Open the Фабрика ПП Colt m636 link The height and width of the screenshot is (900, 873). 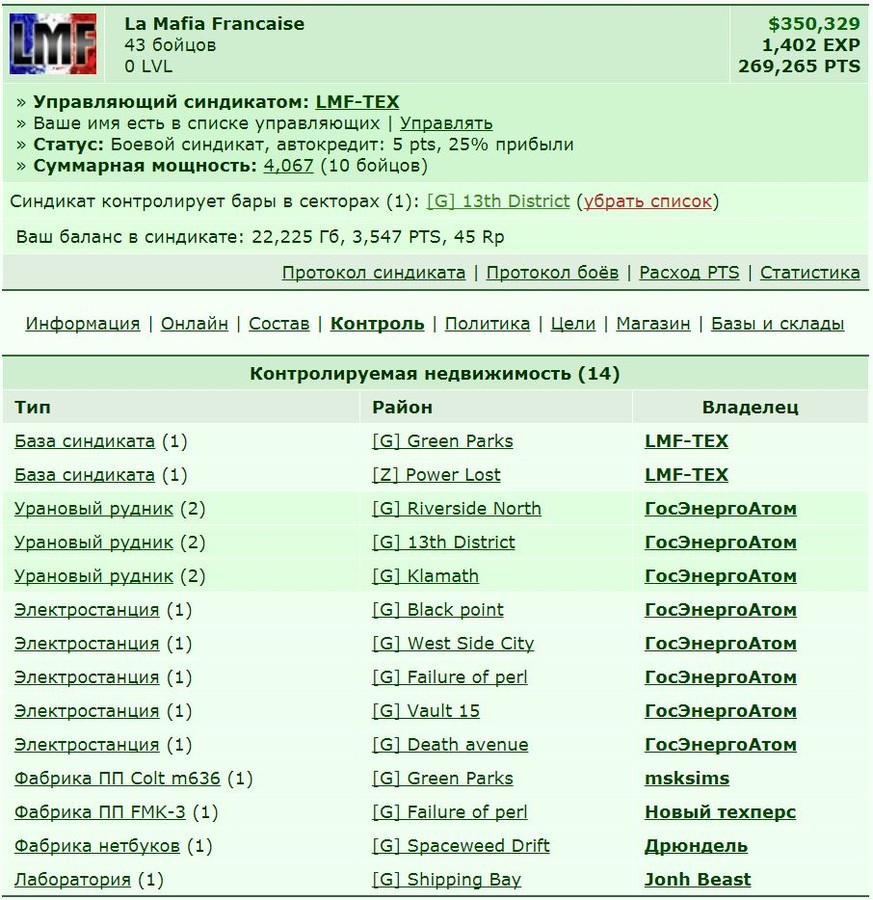pyautogui.click(x=117, y=778)
